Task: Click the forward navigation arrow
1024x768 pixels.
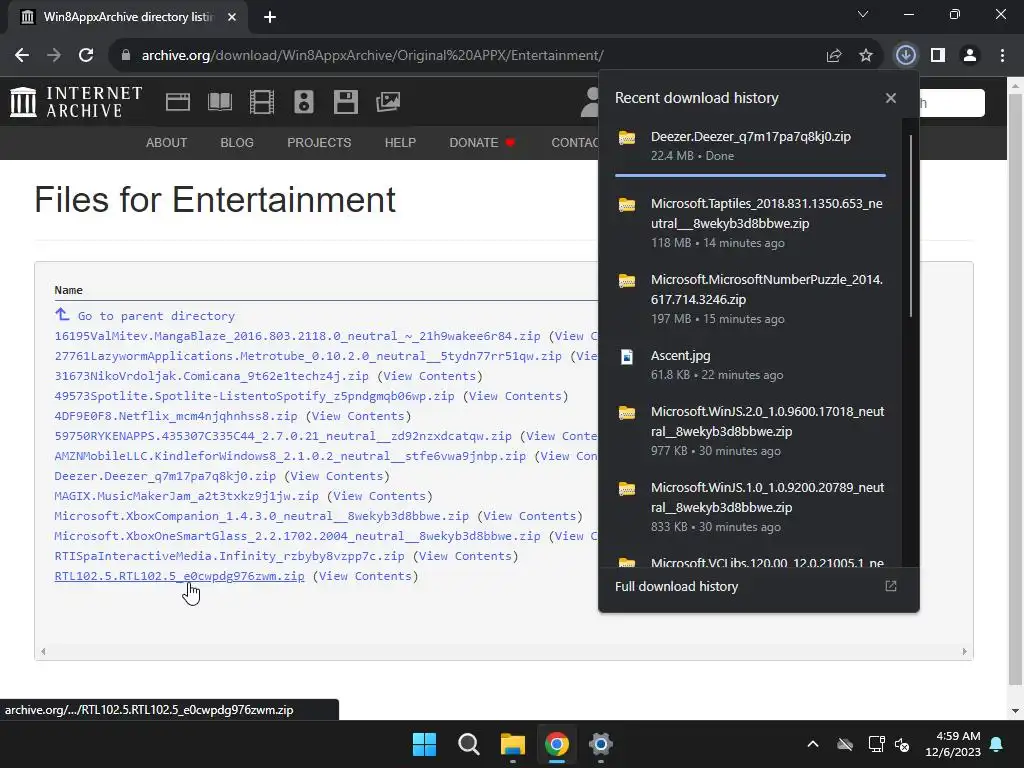Action: click(x=54, y=56)
